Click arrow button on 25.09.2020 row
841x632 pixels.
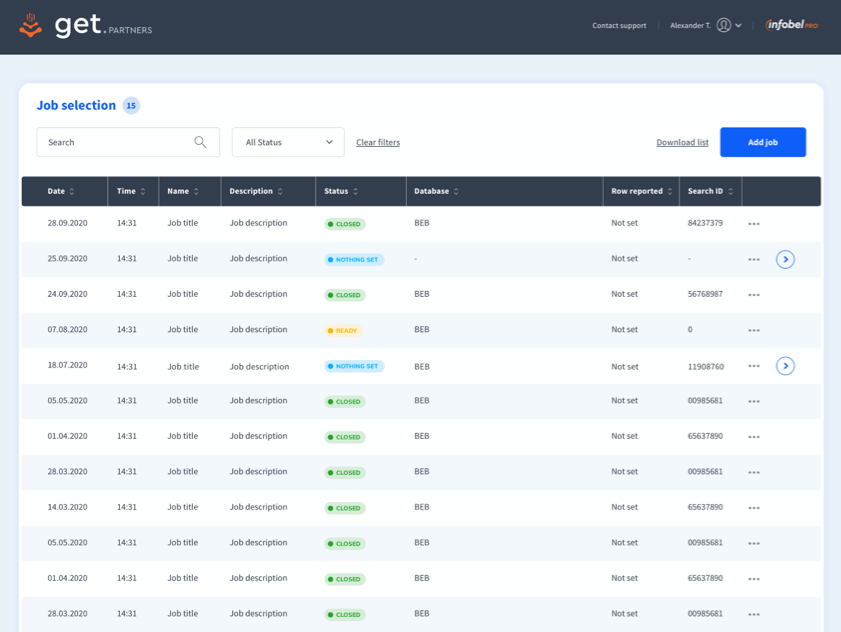tap(785, 259)
